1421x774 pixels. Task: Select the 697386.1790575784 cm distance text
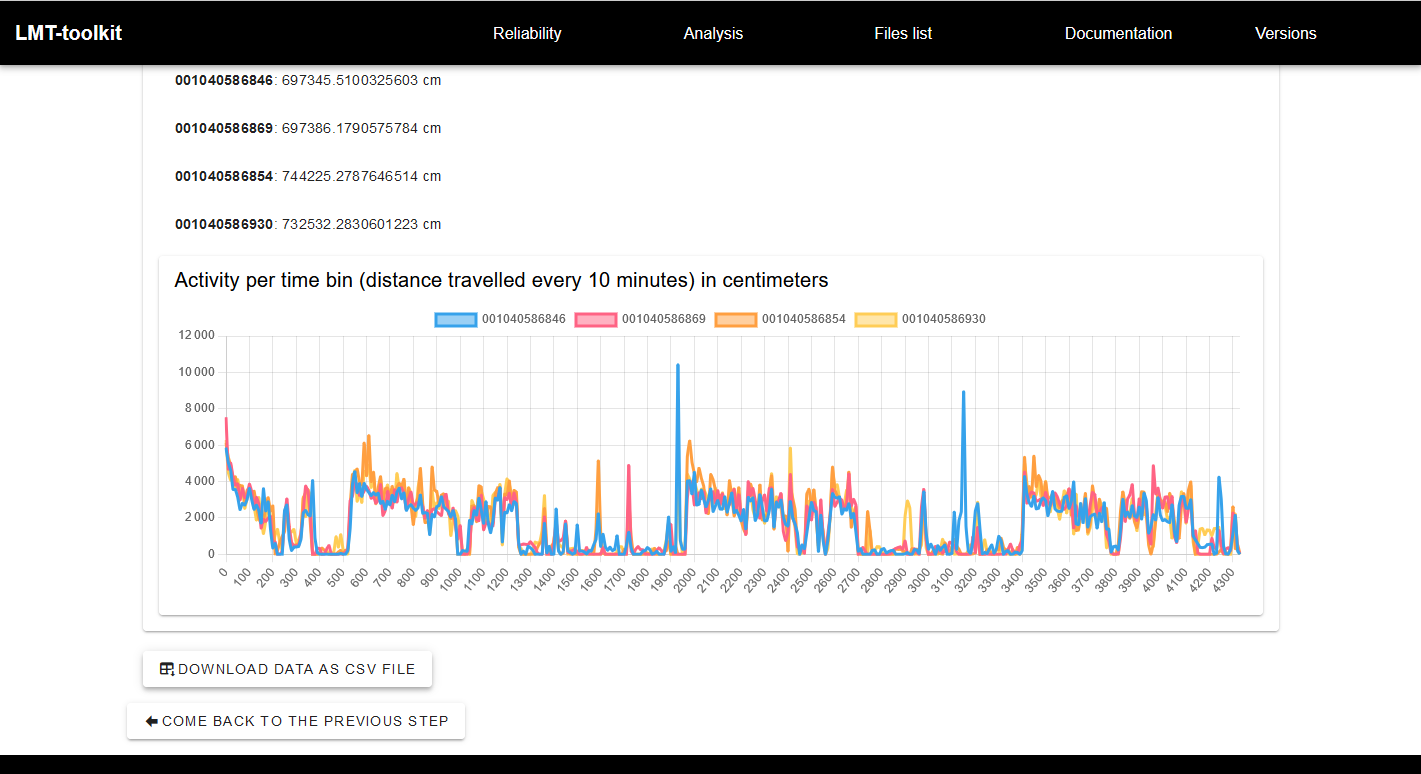361,128
